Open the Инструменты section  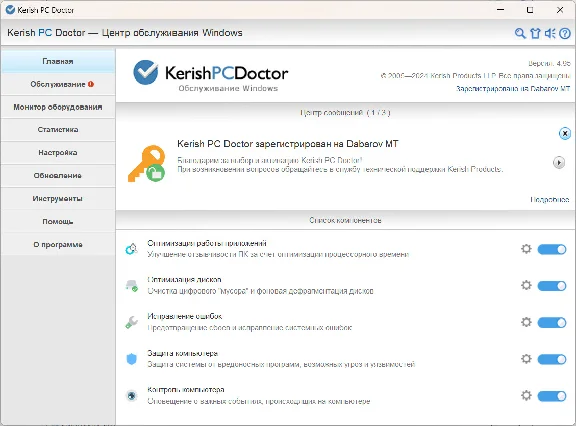58,198
